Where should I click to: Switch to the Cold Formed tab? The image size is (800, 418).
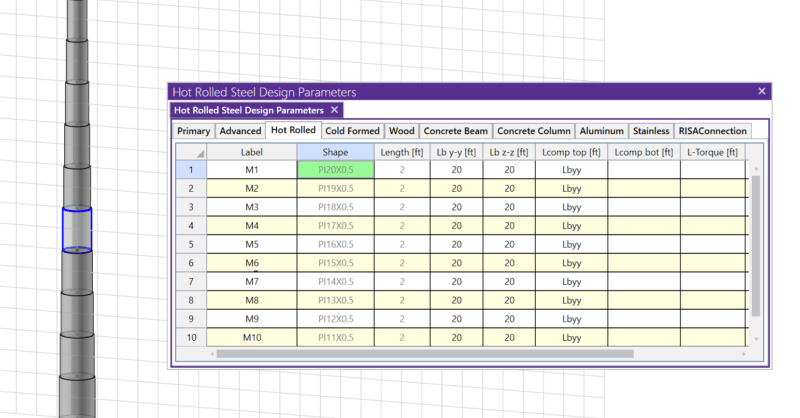352,131
